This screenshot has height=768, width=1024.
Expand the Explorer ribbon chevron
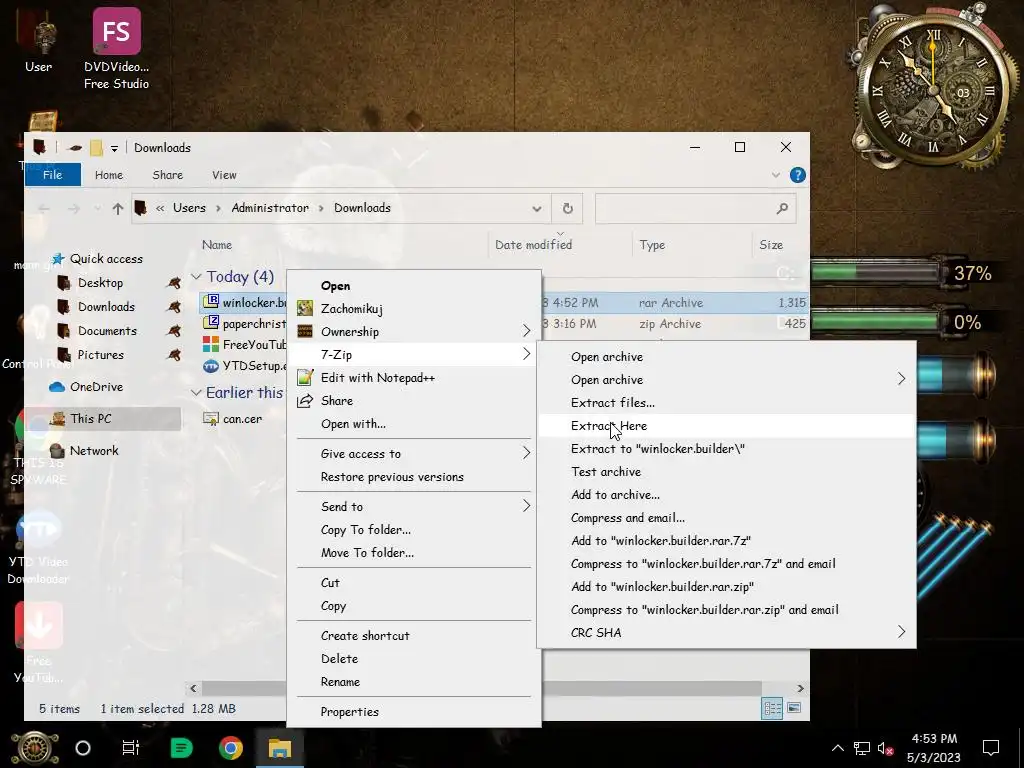(x=775, y=175)
